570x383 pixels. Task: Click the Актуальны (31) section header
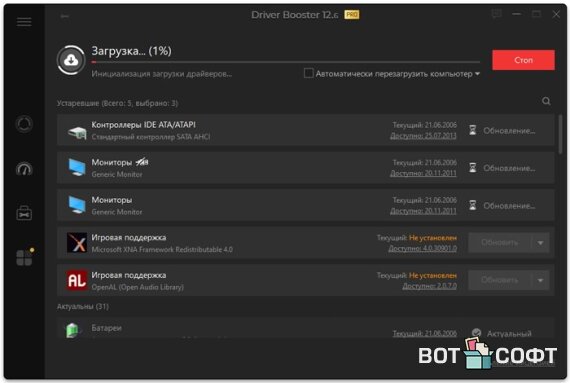point(83,307)
